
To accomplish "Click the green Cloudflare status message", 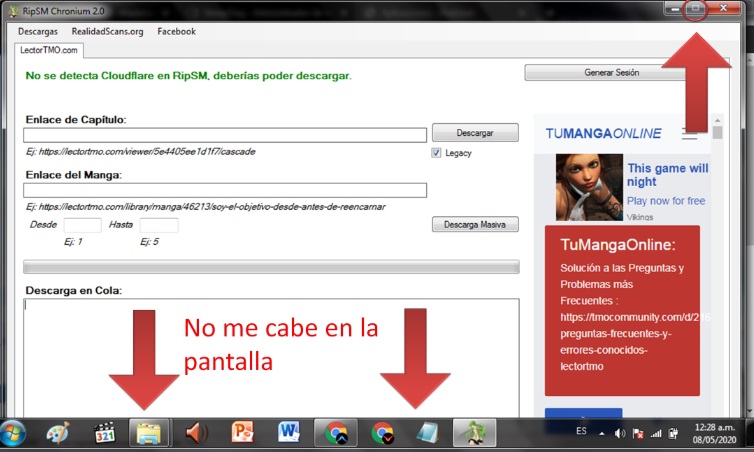I will 188,75.
